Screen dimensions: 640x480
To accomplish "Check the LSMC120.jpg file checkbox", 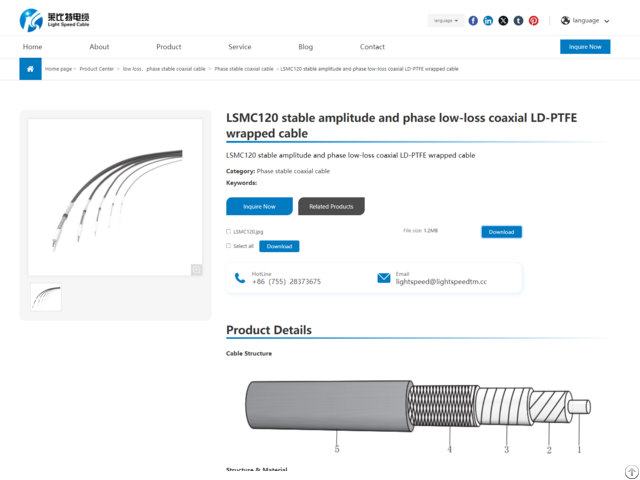I will (x=229, y=231).
